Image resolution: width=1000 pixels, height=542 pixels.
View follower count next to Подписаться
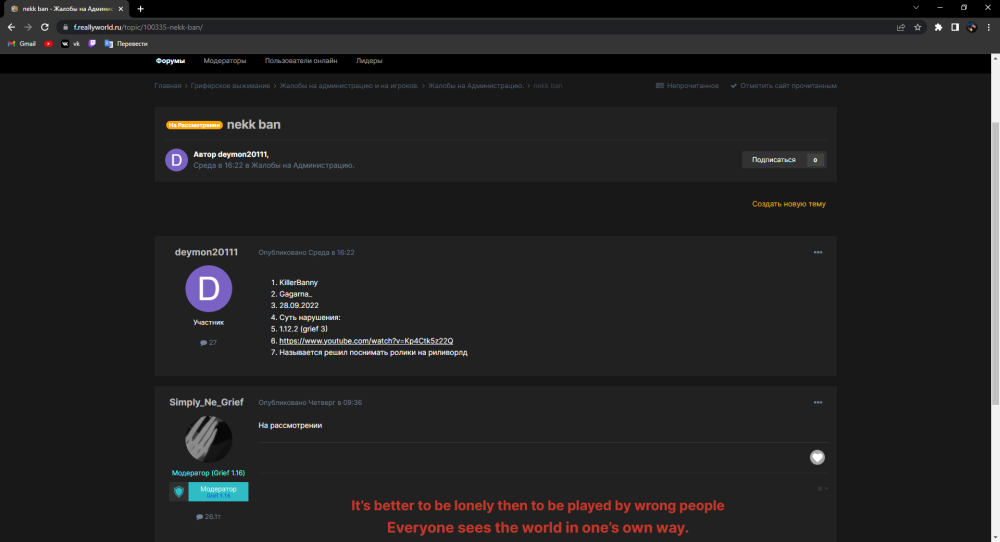[x=815, y=160]
